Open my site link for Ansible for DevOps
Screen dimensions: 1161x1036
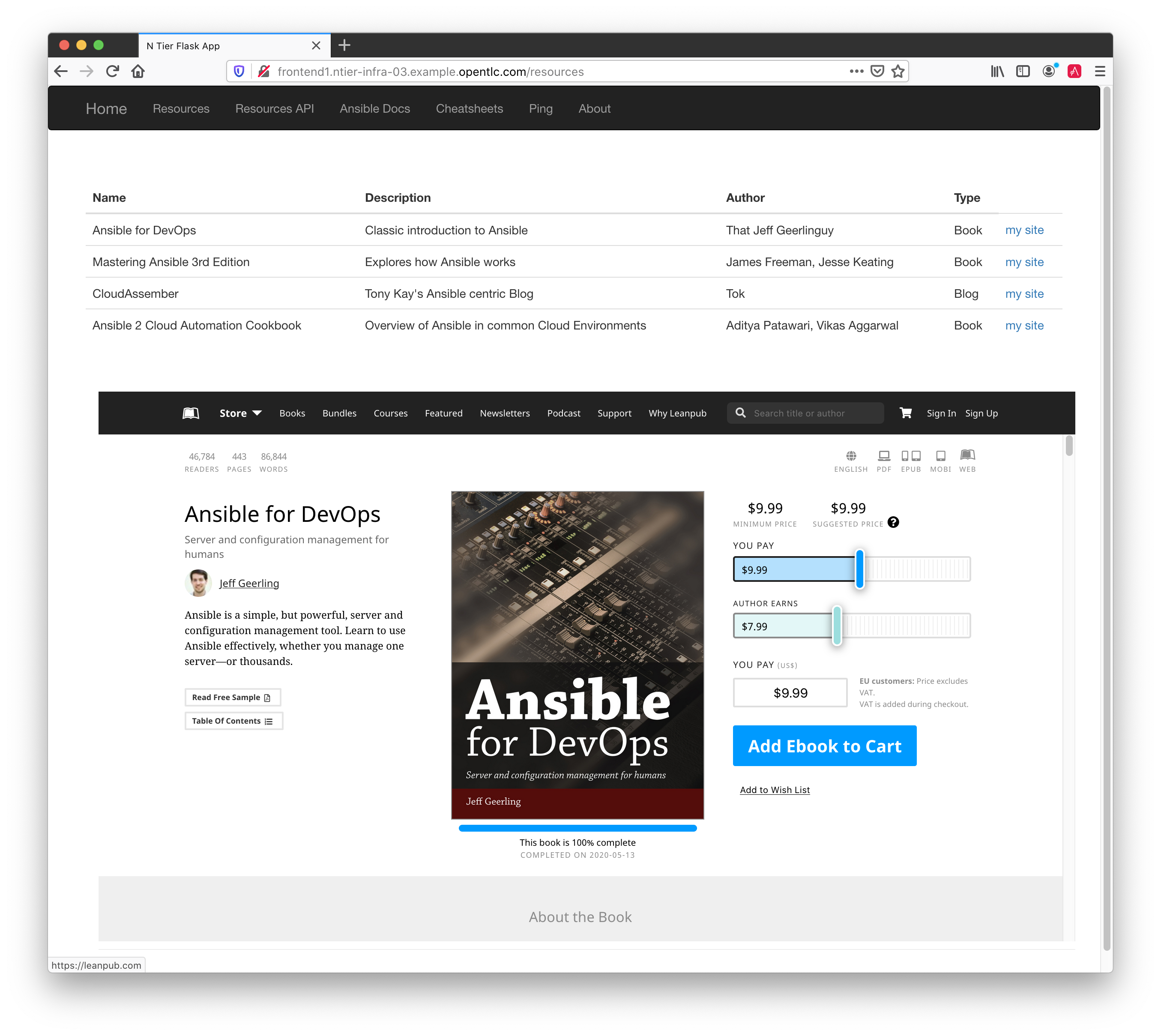[1024, 230]
